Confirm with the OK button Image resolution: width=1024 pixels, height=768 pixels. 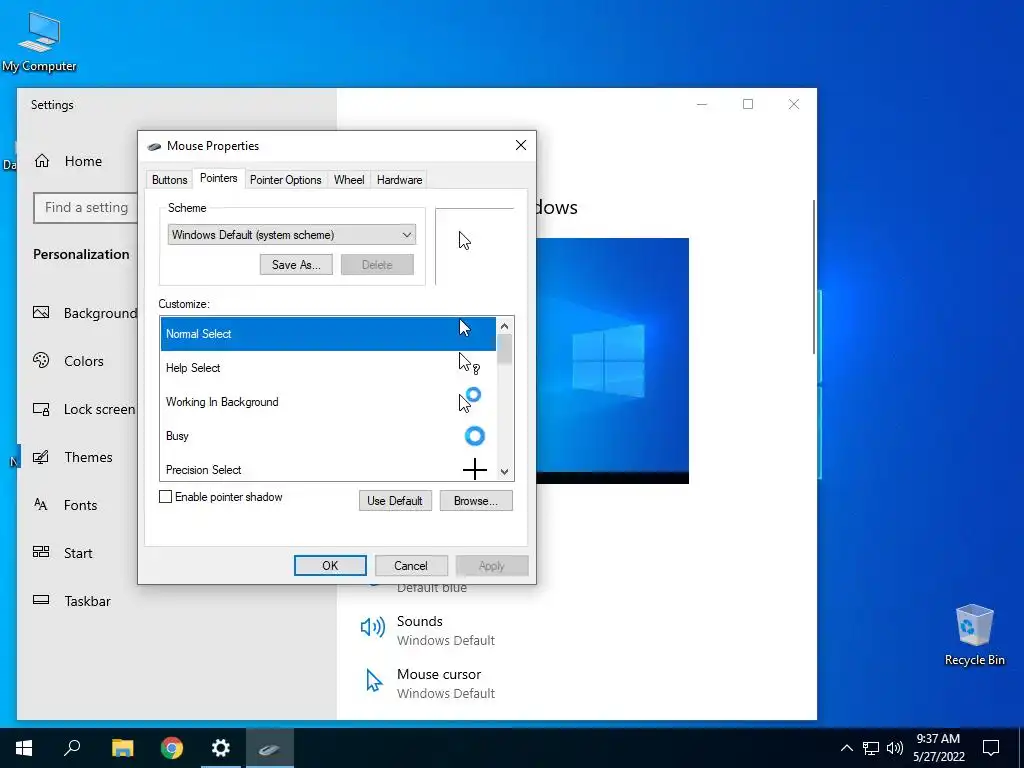pyautogui.click(x=330, y=566)
